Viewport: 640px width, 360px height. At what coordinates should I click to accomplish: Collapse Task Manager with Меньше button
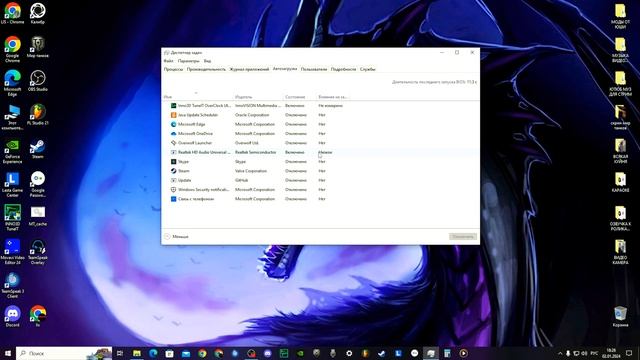176,237
